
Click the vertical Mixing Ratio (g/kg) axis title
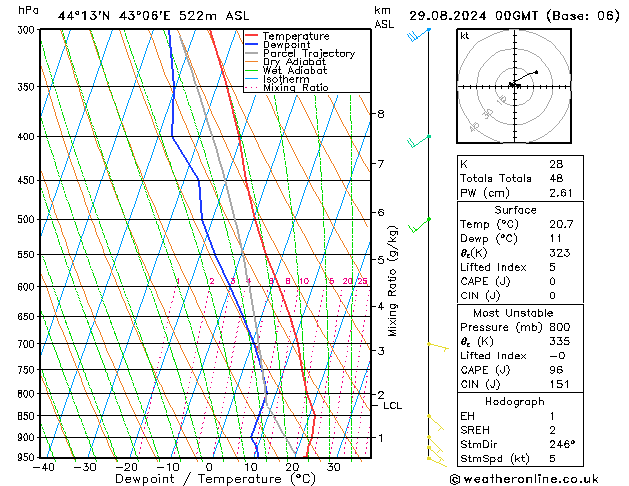[392, 281]
